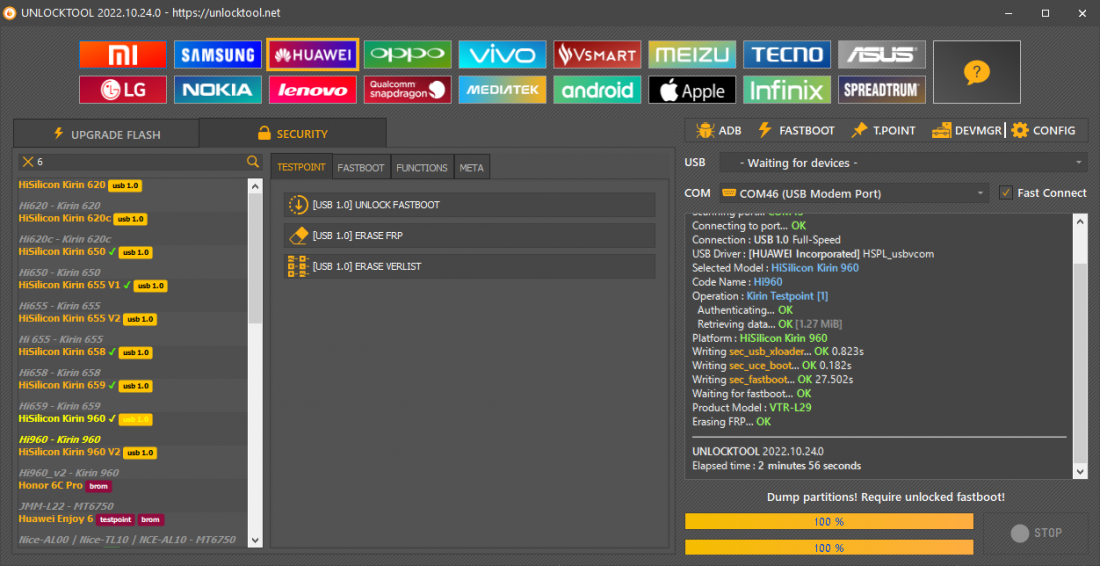Screen dimensions: 1100x566
Task: Switch to the Security tab
Action: (x=293, y=133)
